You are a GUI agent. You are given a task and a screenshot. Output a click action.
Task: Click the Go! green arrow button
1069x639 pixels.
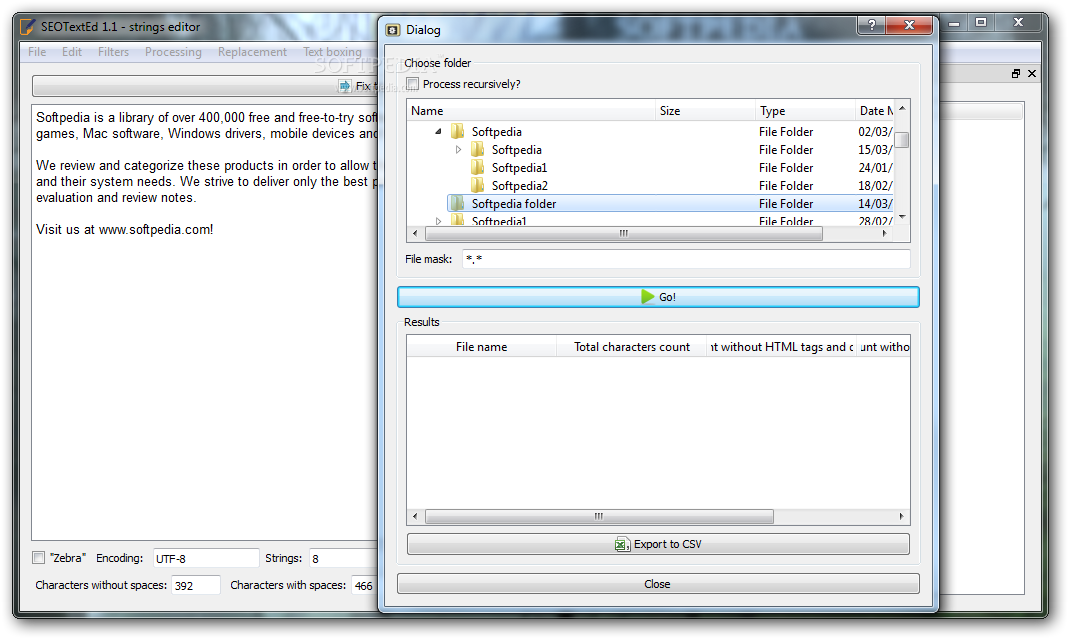point(658,297)
